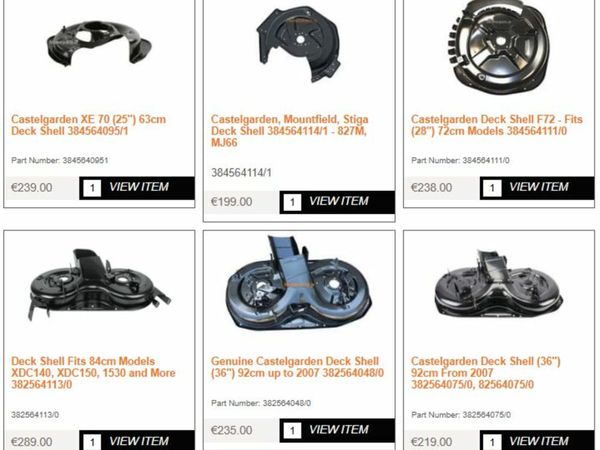Follow the Castelgarden Deck Shell F72 title link
600x450 pixels.
(497, 125)
